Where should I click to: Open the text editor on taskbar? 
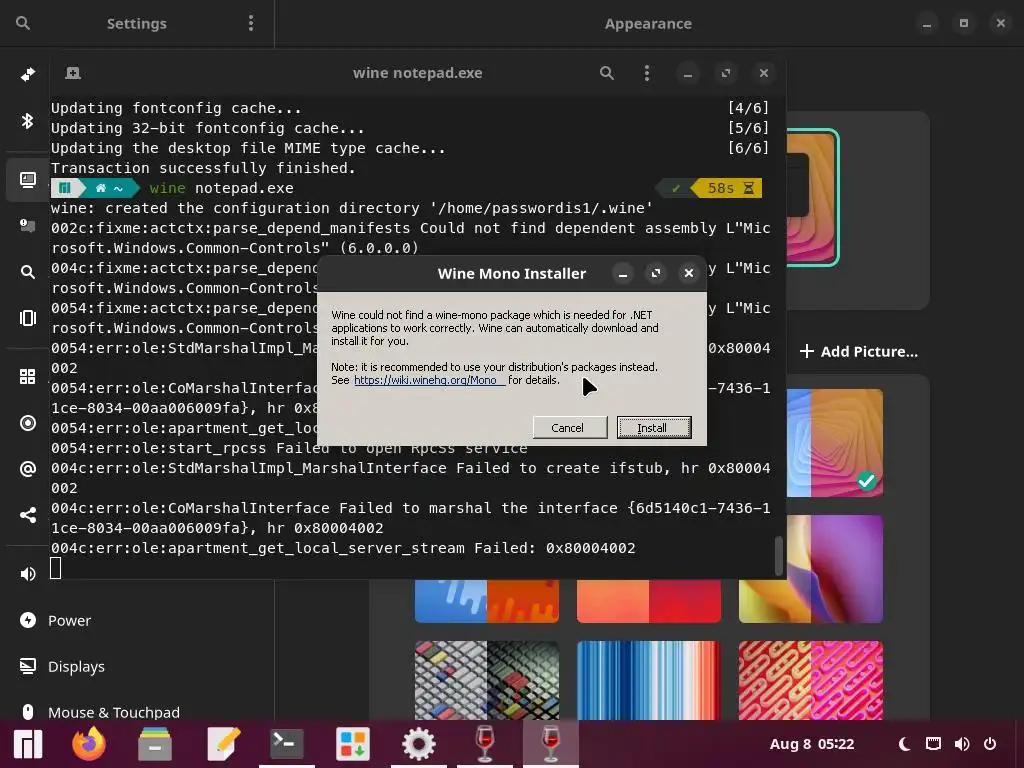point(222,744)
